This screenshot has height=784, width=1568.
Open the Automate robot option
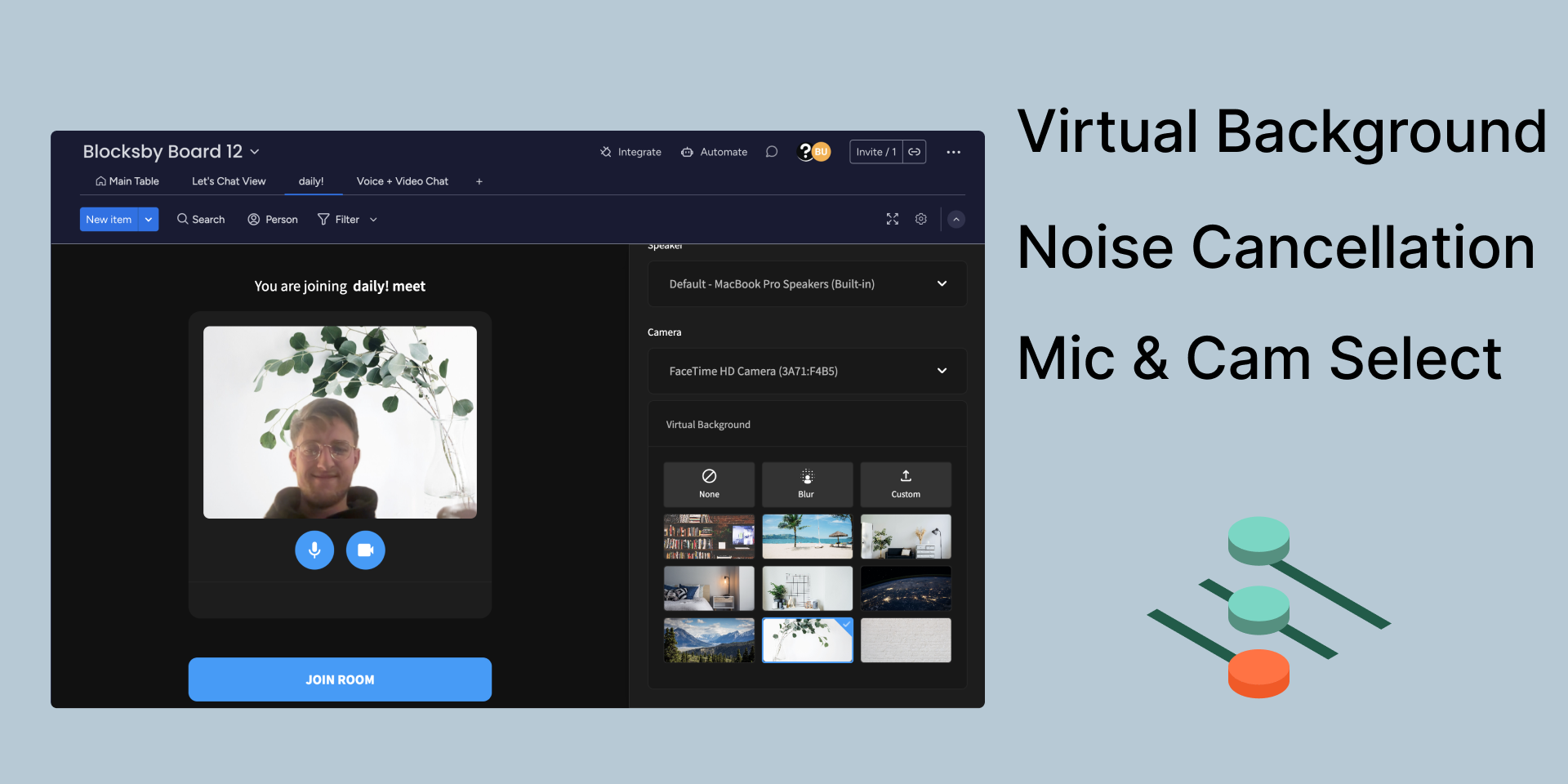coord(715,152)
